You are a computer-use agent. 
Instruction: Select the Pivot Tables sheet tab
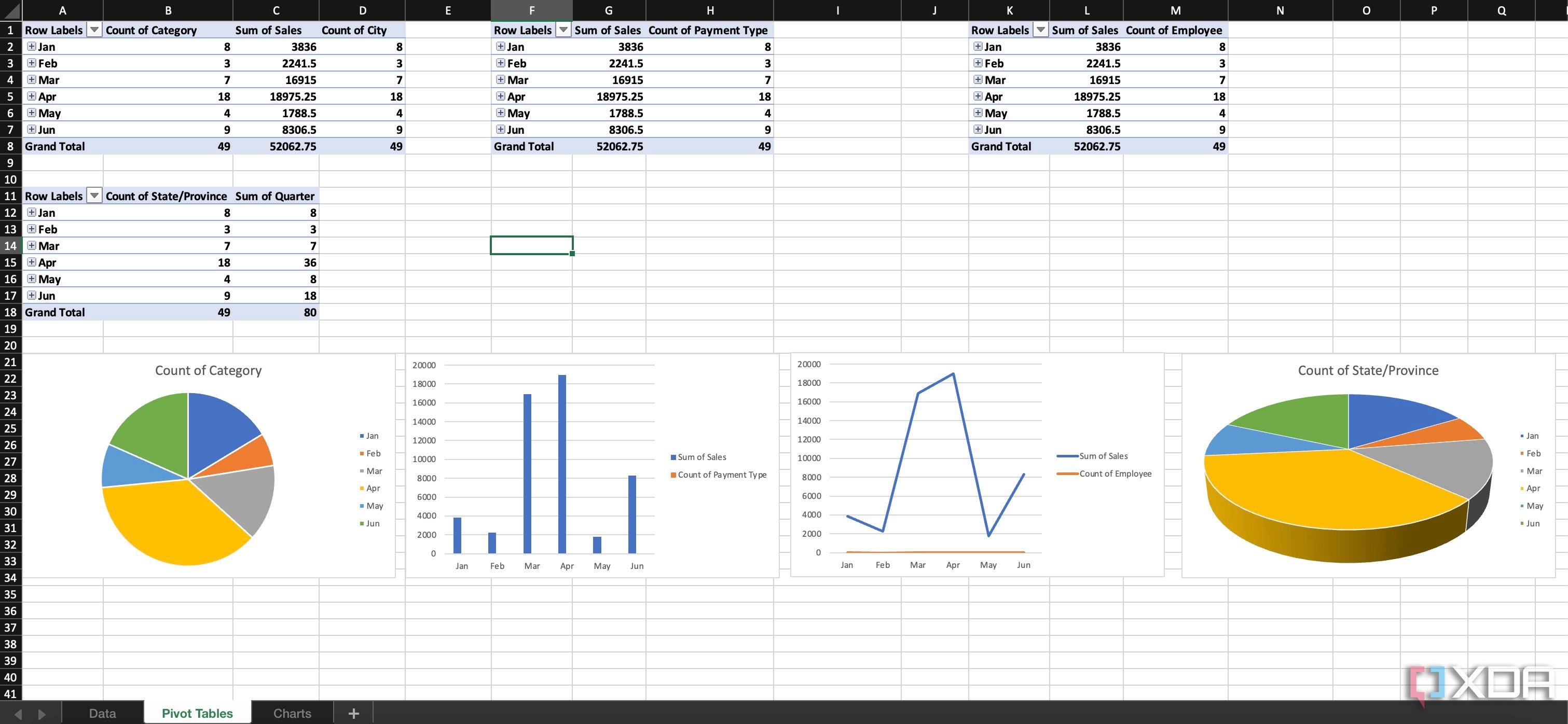click(x=197, y=713)
